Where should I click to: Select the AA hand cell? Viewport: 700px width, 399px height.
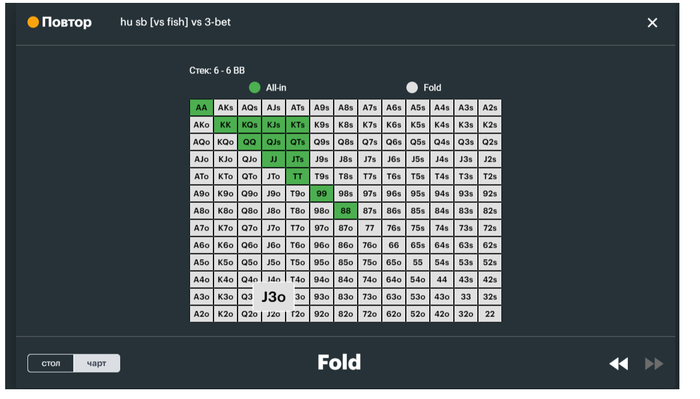(x=201, y=108)
